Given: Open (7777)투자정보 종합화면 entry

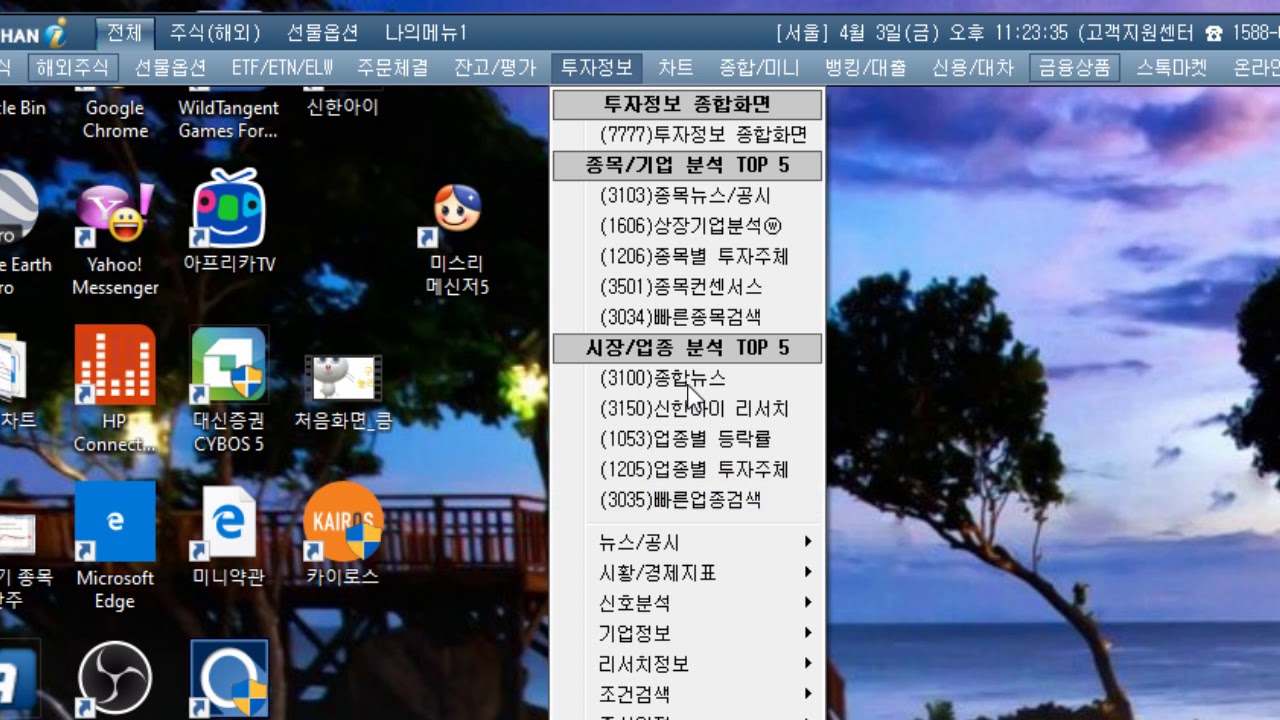Looking at the screenshot, I should tap(703, 134).
